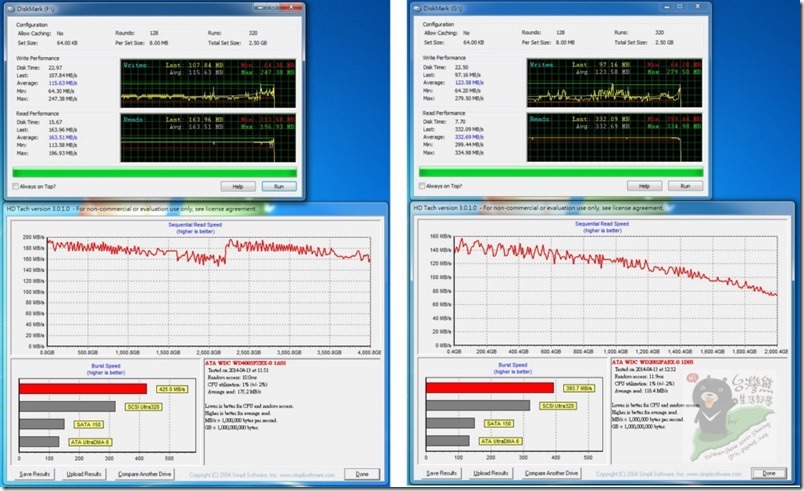Click the write average value 115.63 MB/s

pos(63,83)
